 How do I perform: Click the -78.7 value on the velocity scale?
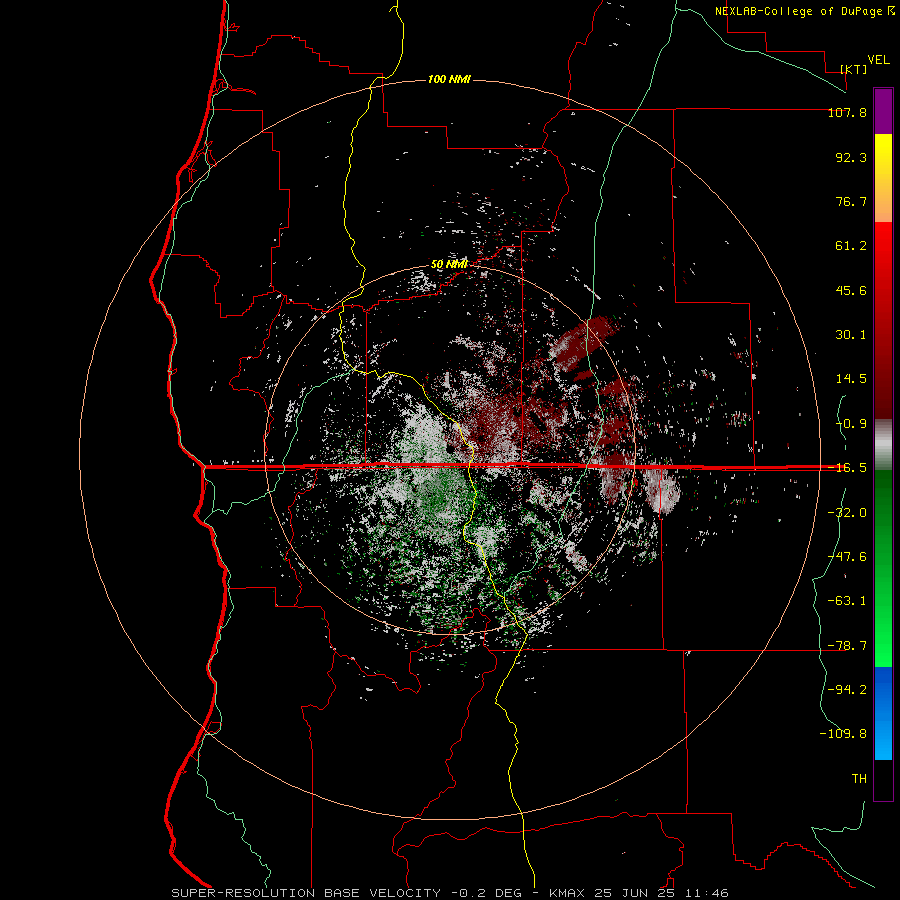847,646
